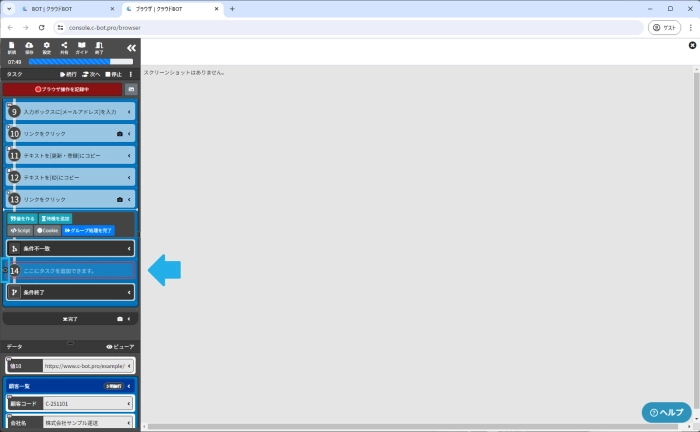
Task: Select task 12 テキストを[ID]にコピー
Action: pos(71,178)
